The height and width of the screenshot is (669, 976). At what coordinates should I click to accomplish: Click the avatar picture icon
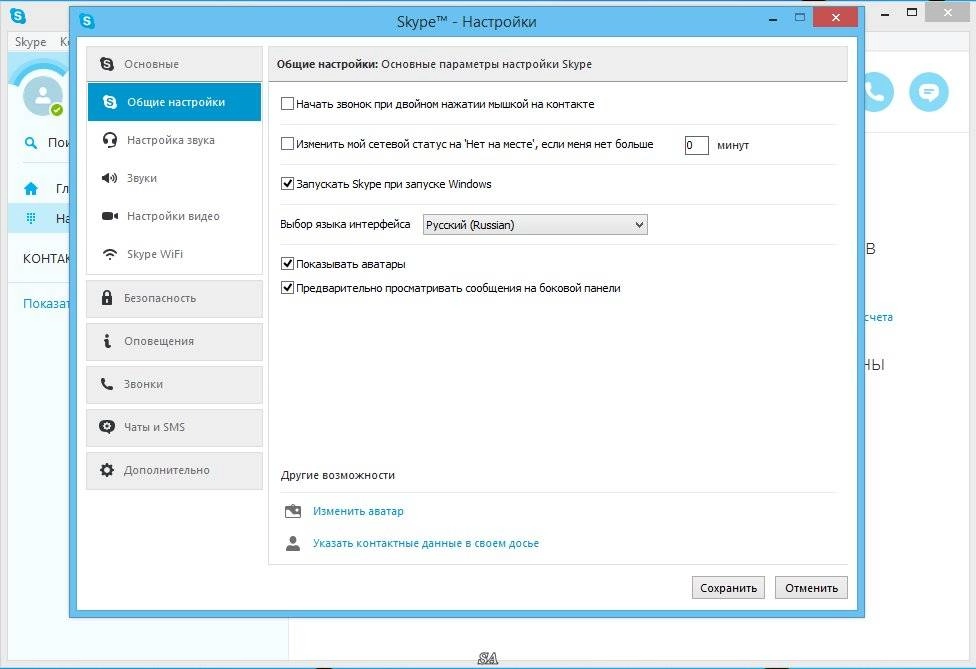click(x=293, y=511)
